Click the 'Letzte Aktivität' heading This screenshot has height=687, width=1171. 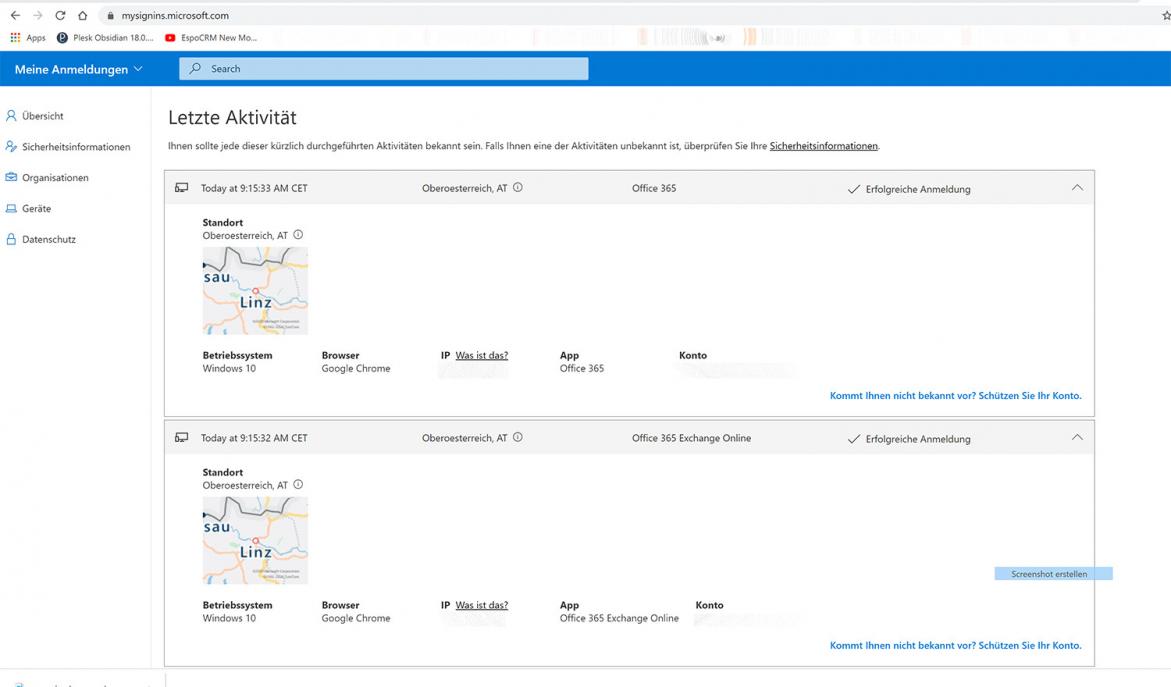click(x=232, y=117)
